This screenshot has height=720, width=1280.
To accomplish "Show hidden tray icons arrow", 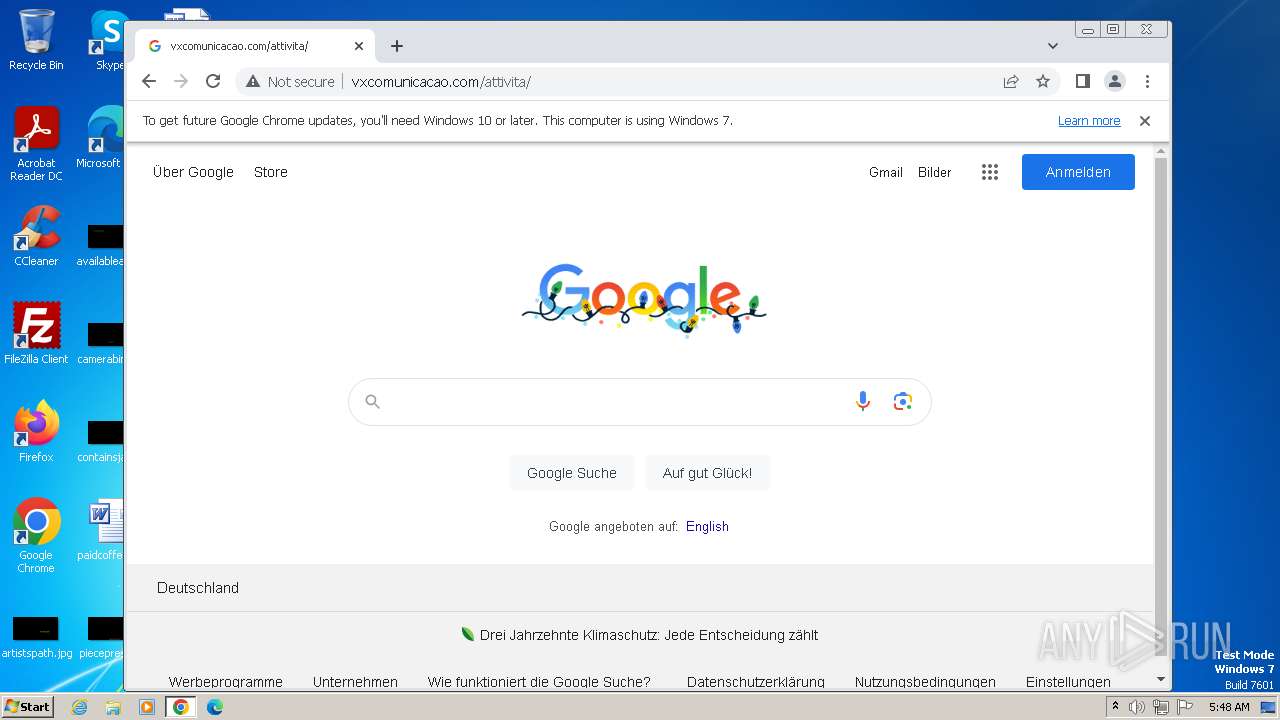I will [1115, 707].
